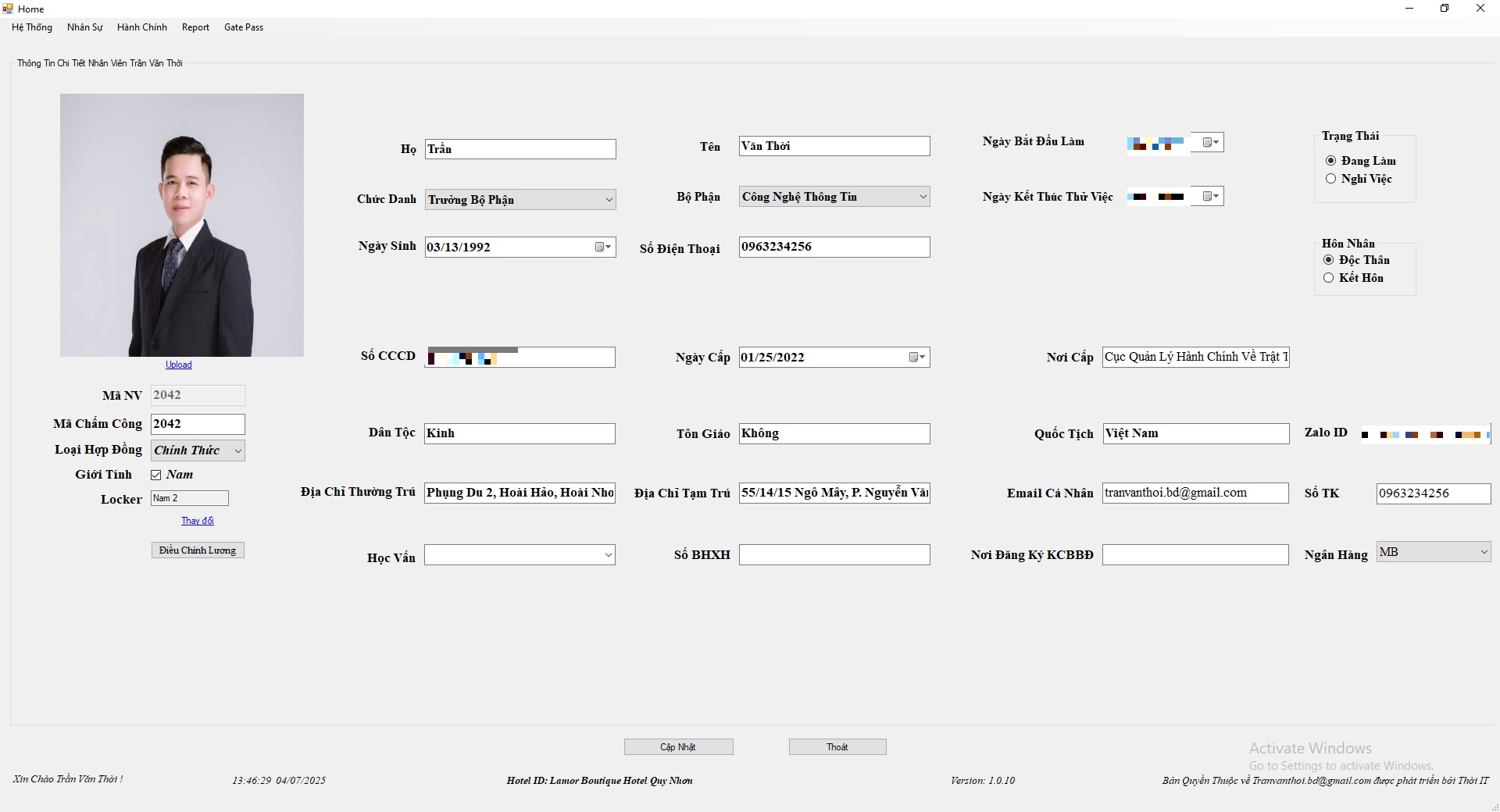Open the Ngân Hàng dropdown
This screenshot has height=812, width=1500.
pyautogui.click(x=1484, y=552)
